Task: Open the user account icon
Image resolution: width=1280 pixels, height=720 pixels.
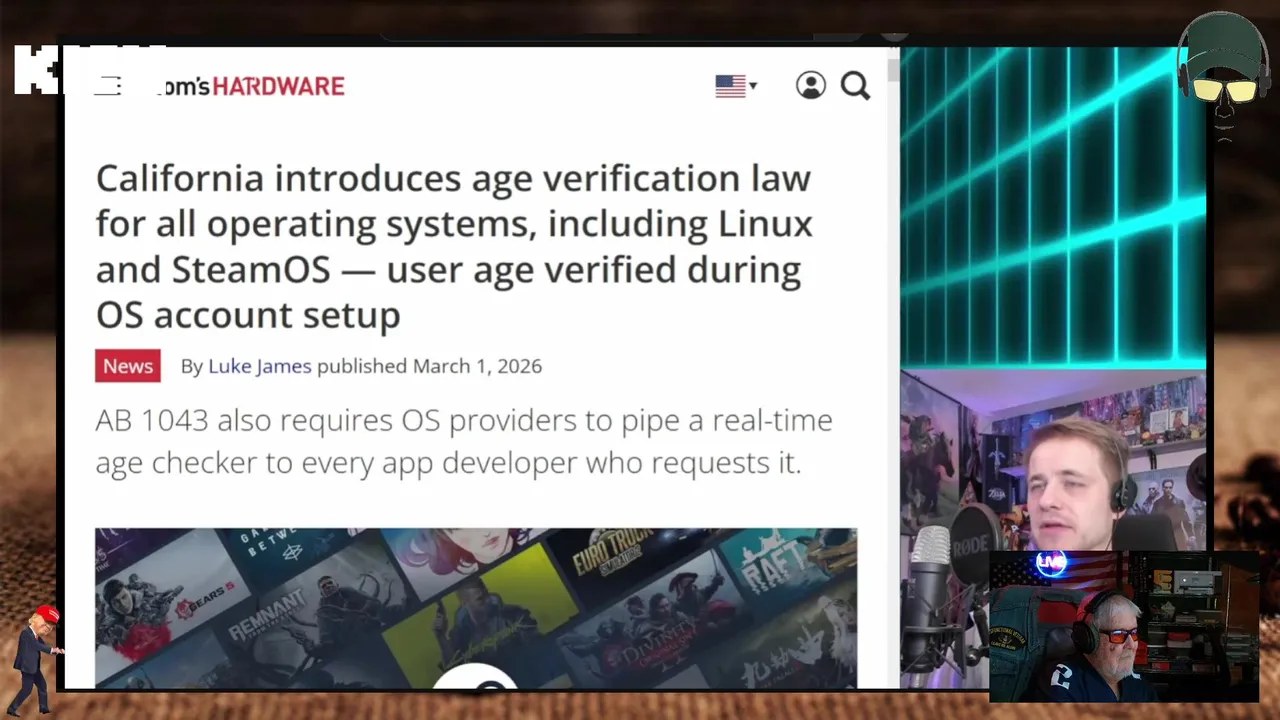Action: 811,86
